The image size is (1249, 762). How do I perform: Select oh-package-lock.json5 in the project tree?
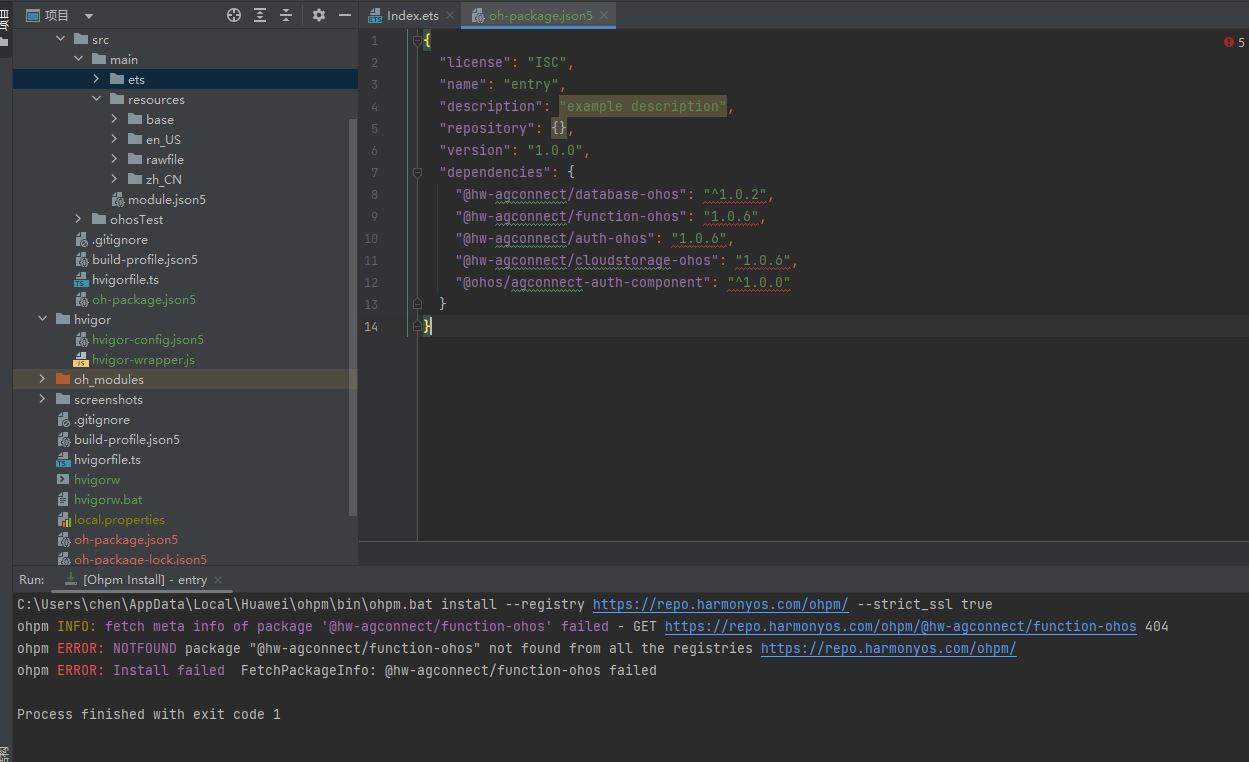(x=140, y=559)
